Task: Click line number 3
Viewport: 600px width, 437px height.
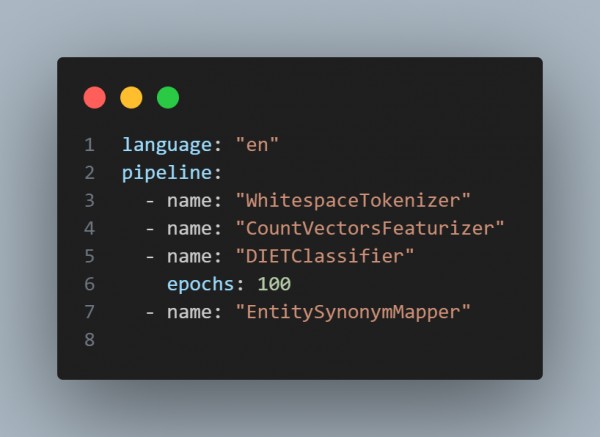Action: tap(90, 201)
